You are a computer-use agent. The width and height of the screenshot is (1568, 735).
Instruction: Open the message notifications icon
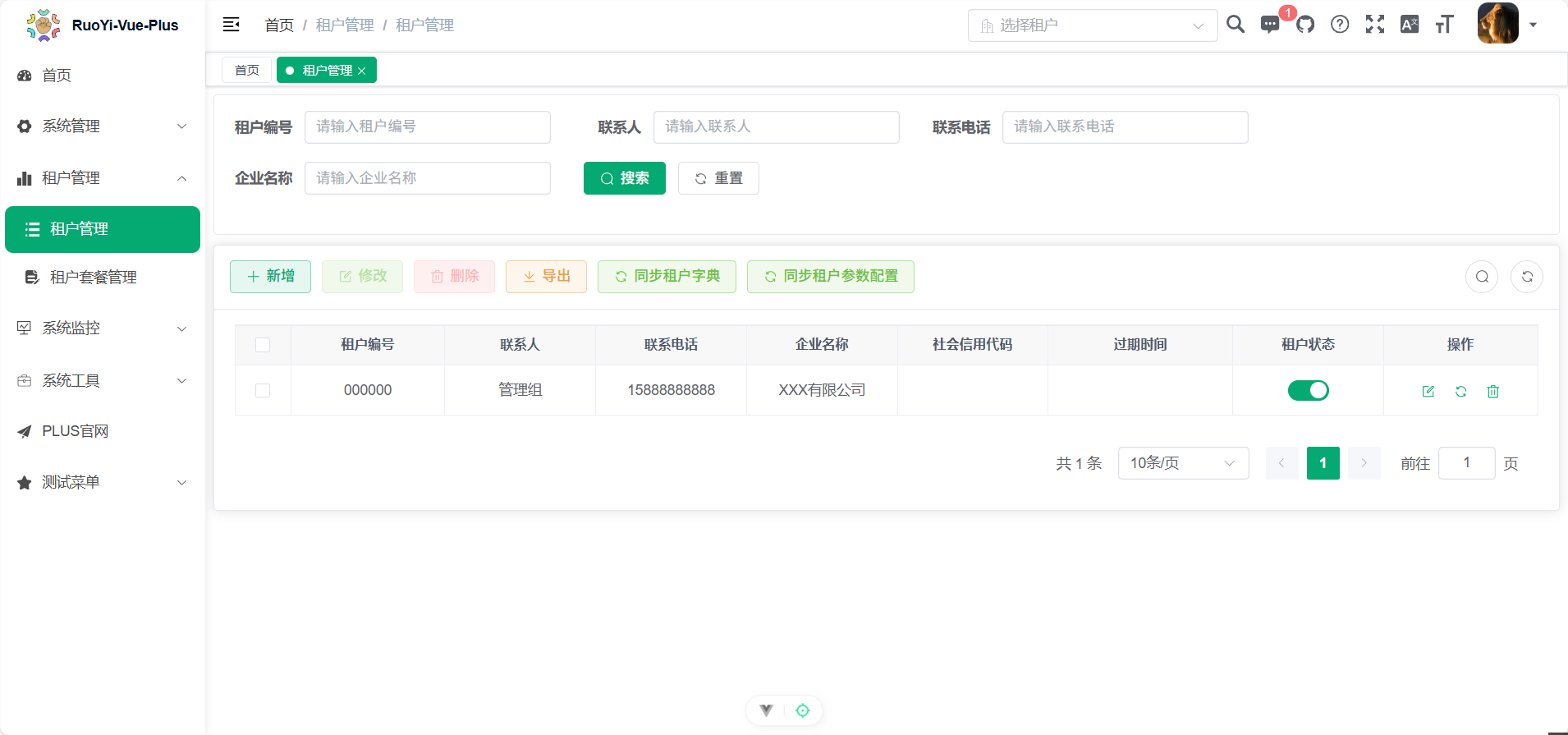1270,25
